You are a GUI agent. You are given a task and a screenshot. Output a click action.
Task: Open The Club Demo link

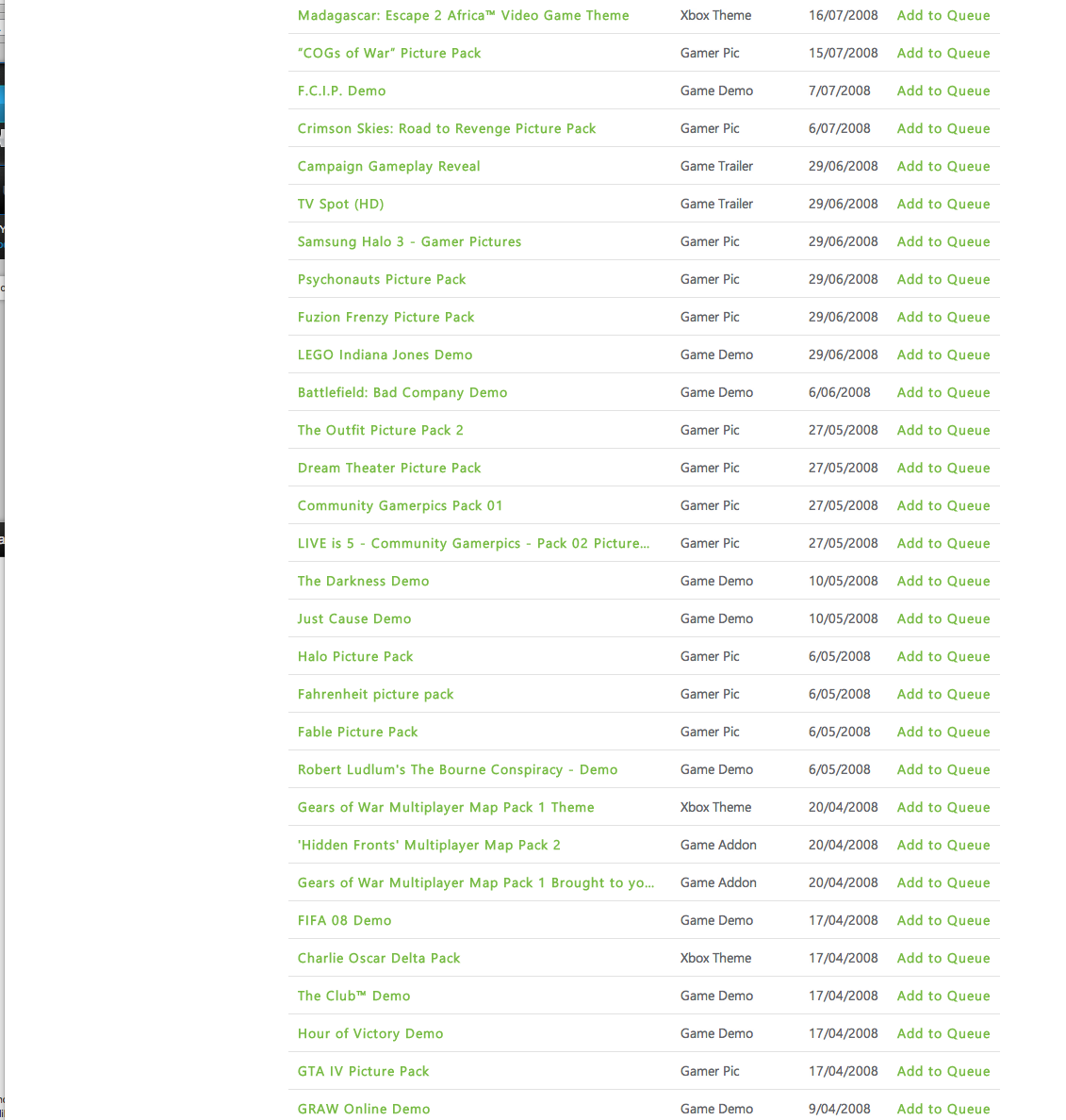click(x=354, y=996)
